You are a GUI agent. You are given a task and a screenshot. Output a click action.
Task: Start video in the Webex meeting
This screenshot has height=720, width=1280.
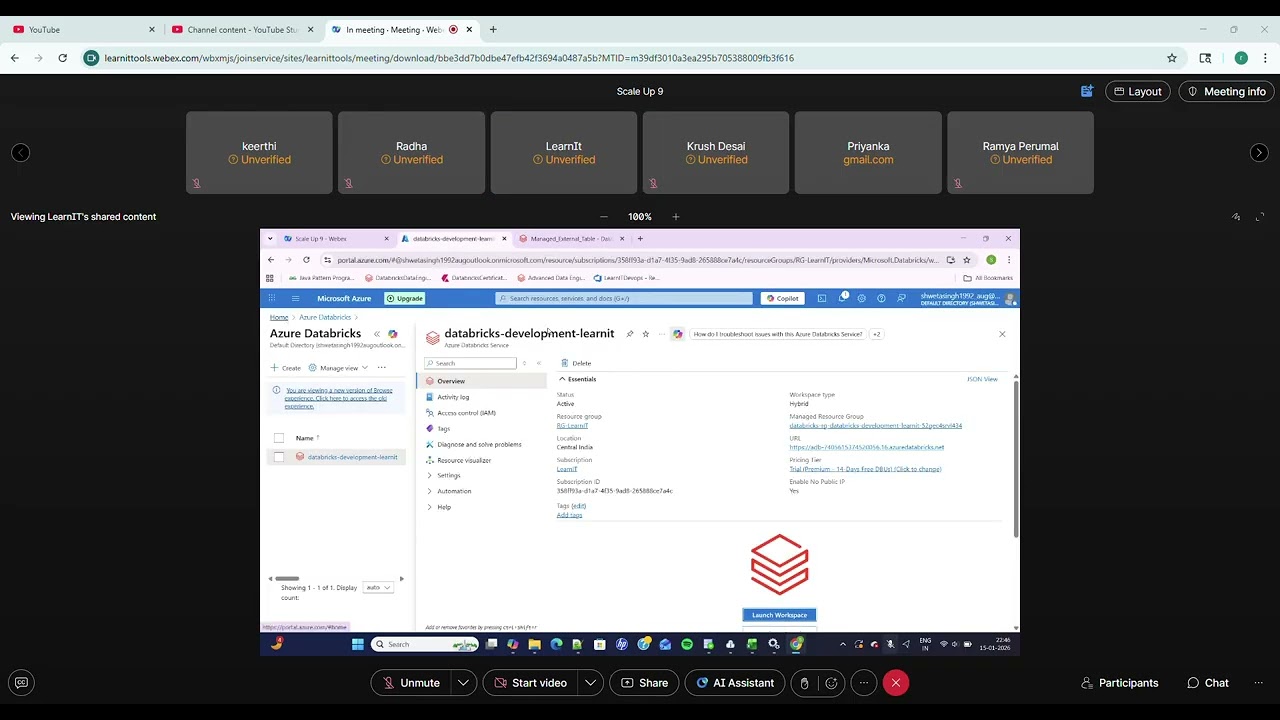(529, 683)
